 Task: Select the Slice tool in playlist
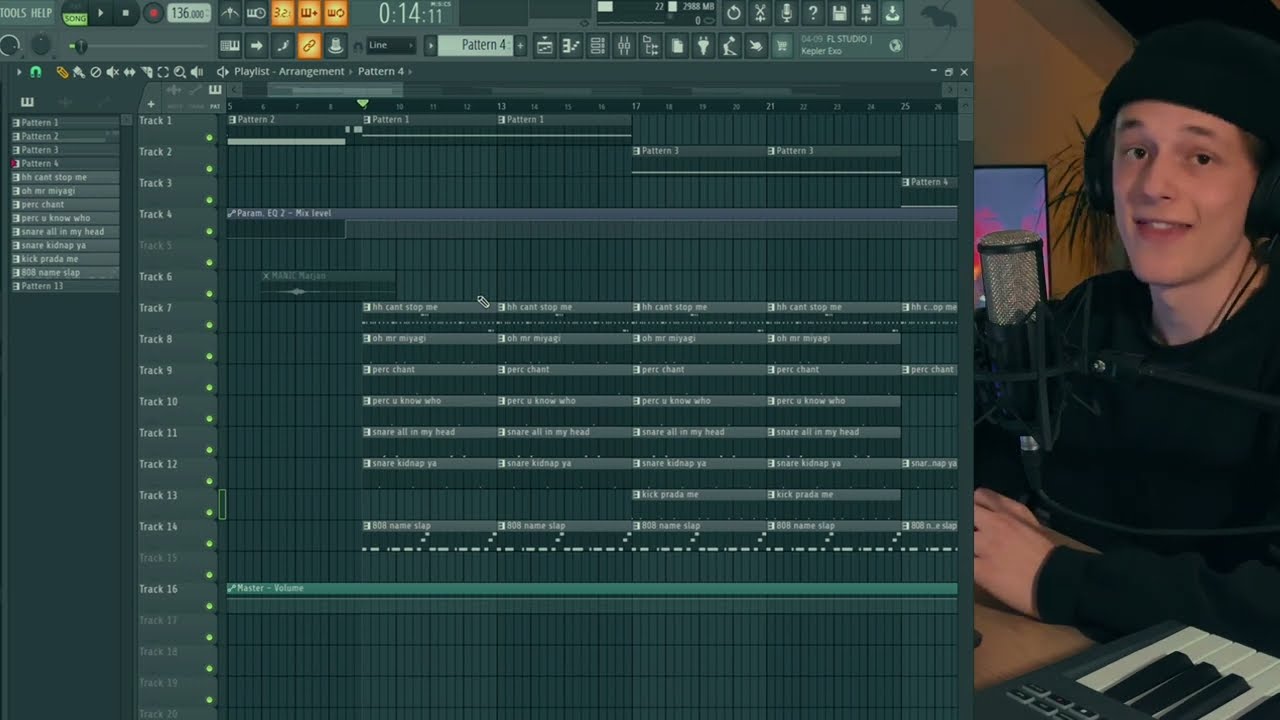(146, 72)
